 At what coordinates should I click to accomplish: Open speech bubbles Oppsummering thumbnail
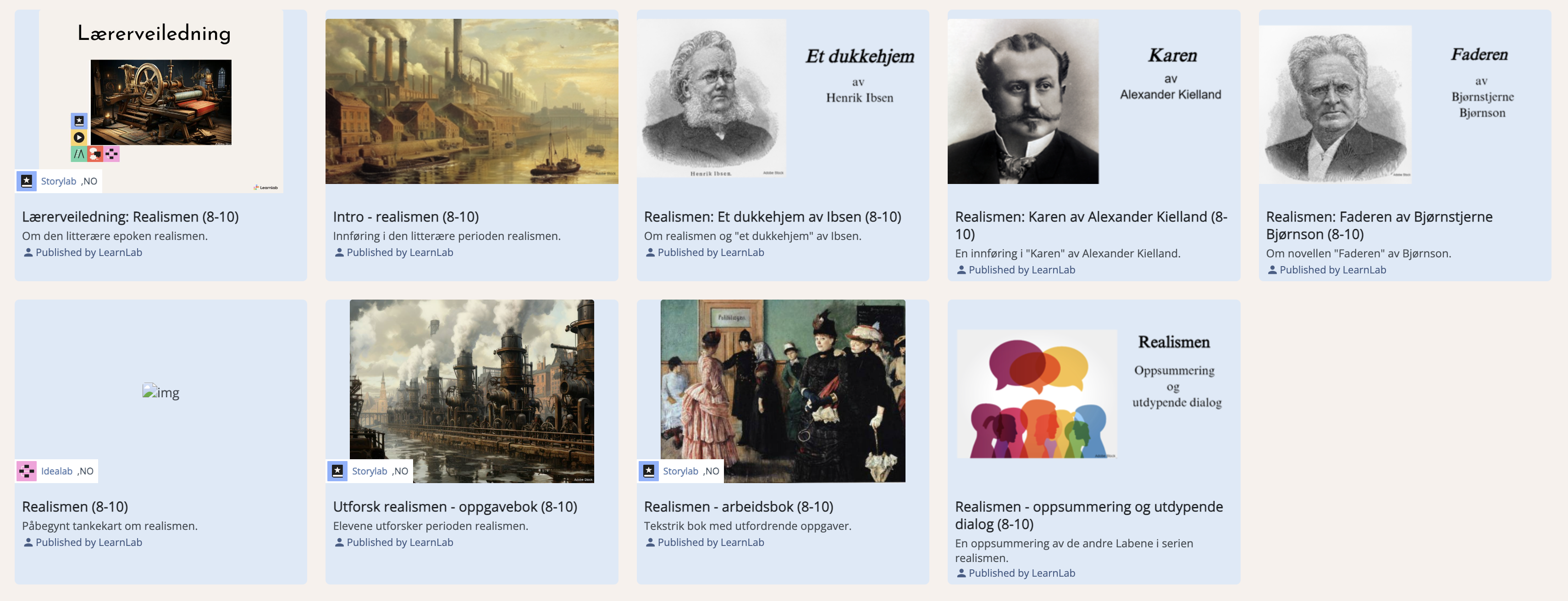(1037, 394)
